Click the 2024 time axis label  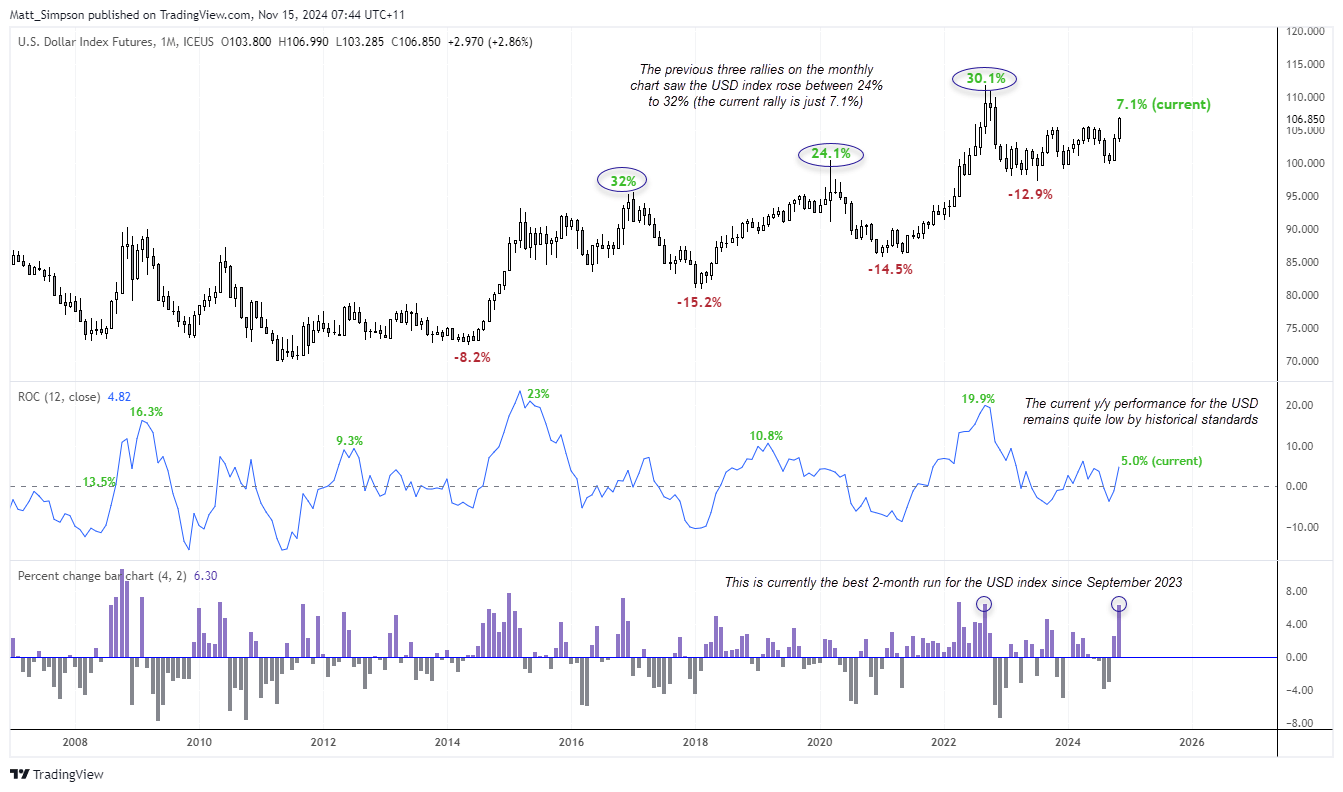(1068, 743)
